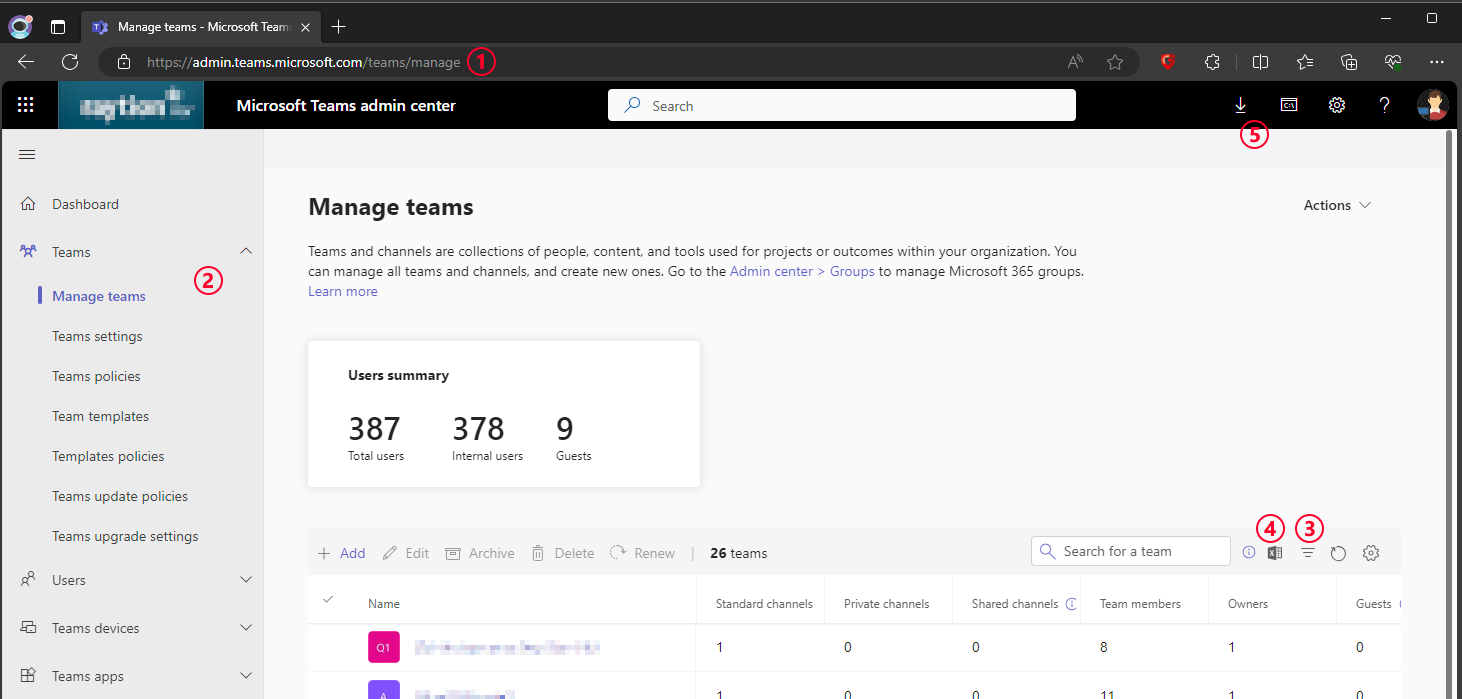Click the info icon beside the Excel export
Screen dimensions: 1462x699
click(x=1248, y=552)
